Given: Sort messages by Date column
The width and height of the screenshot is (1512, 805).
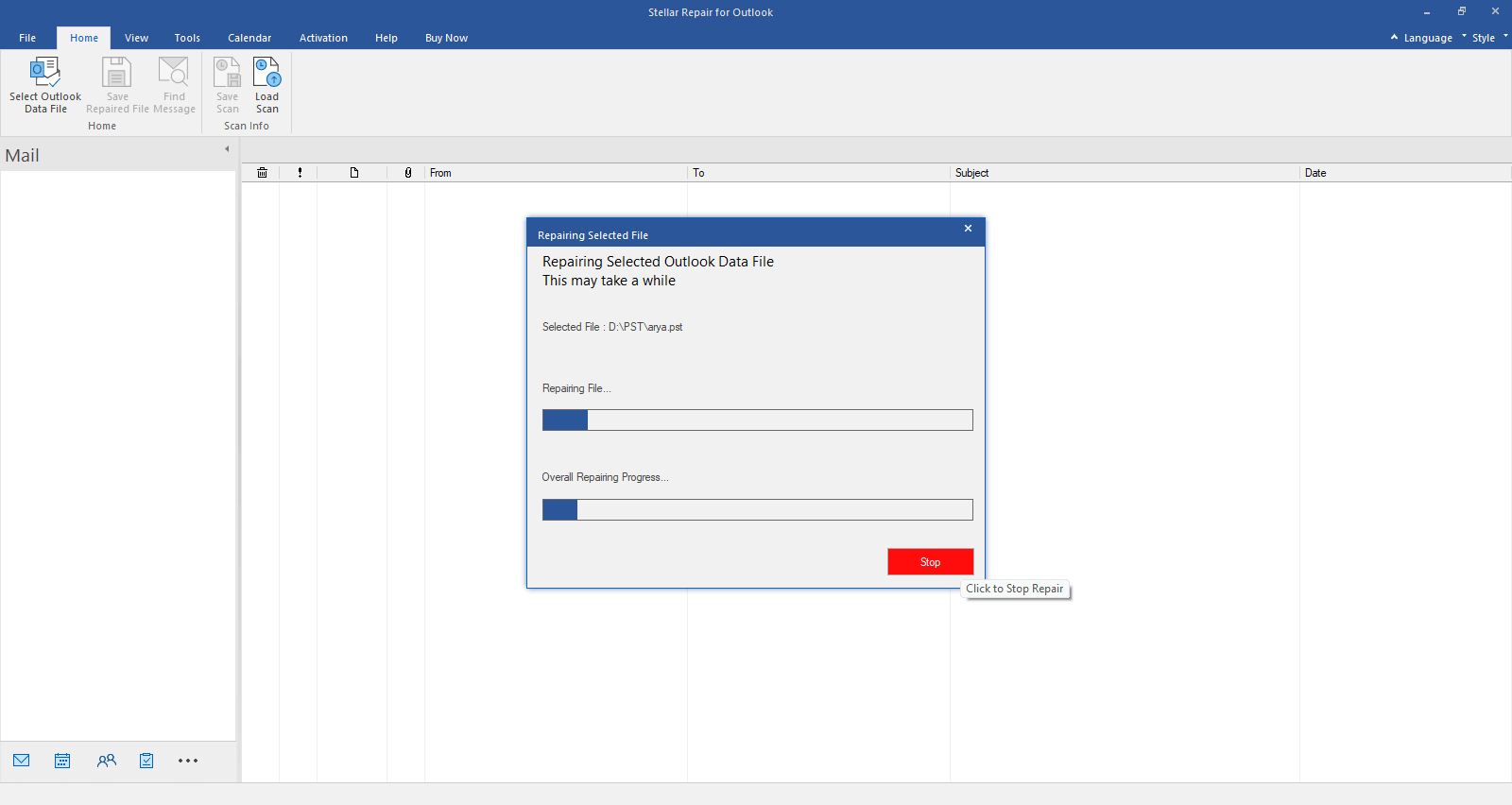Looking at the screenshot, I should 1406,173.
